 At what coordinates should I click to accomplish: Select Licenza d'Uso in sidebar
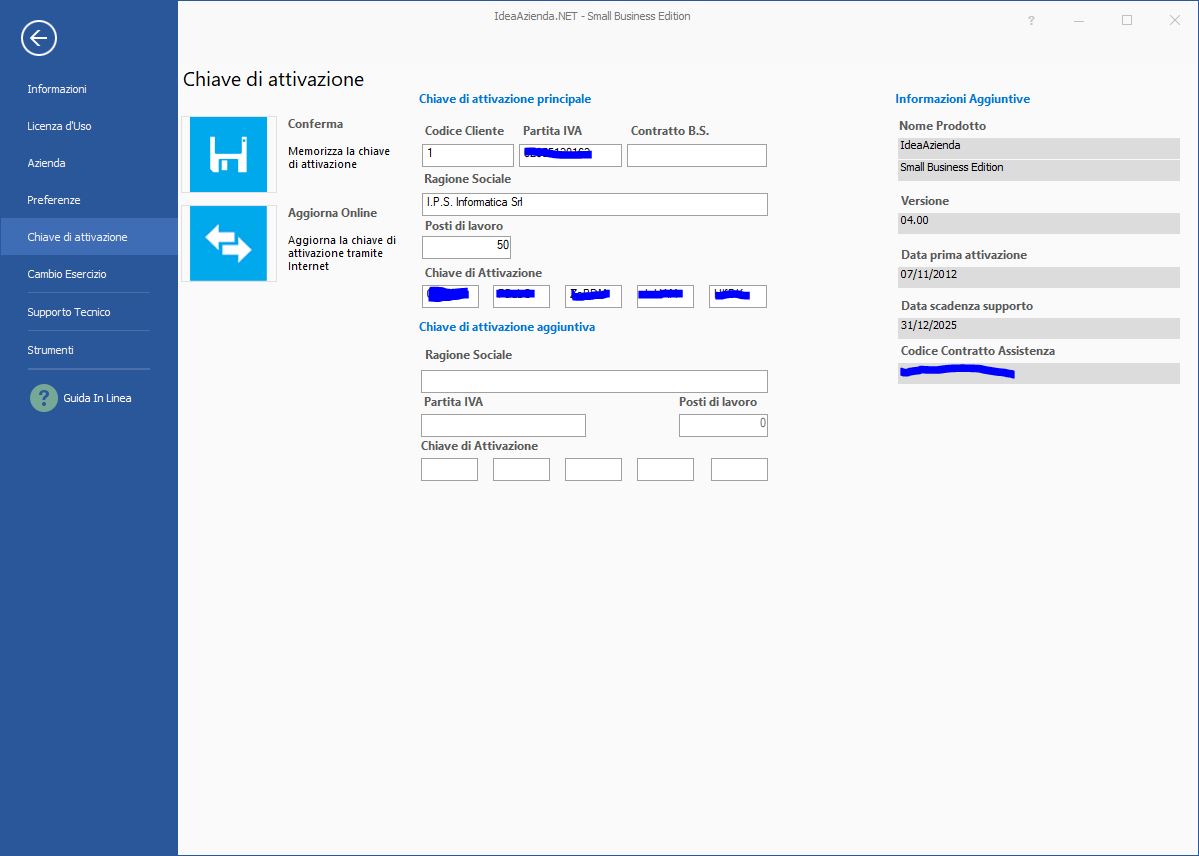[60, 126]
